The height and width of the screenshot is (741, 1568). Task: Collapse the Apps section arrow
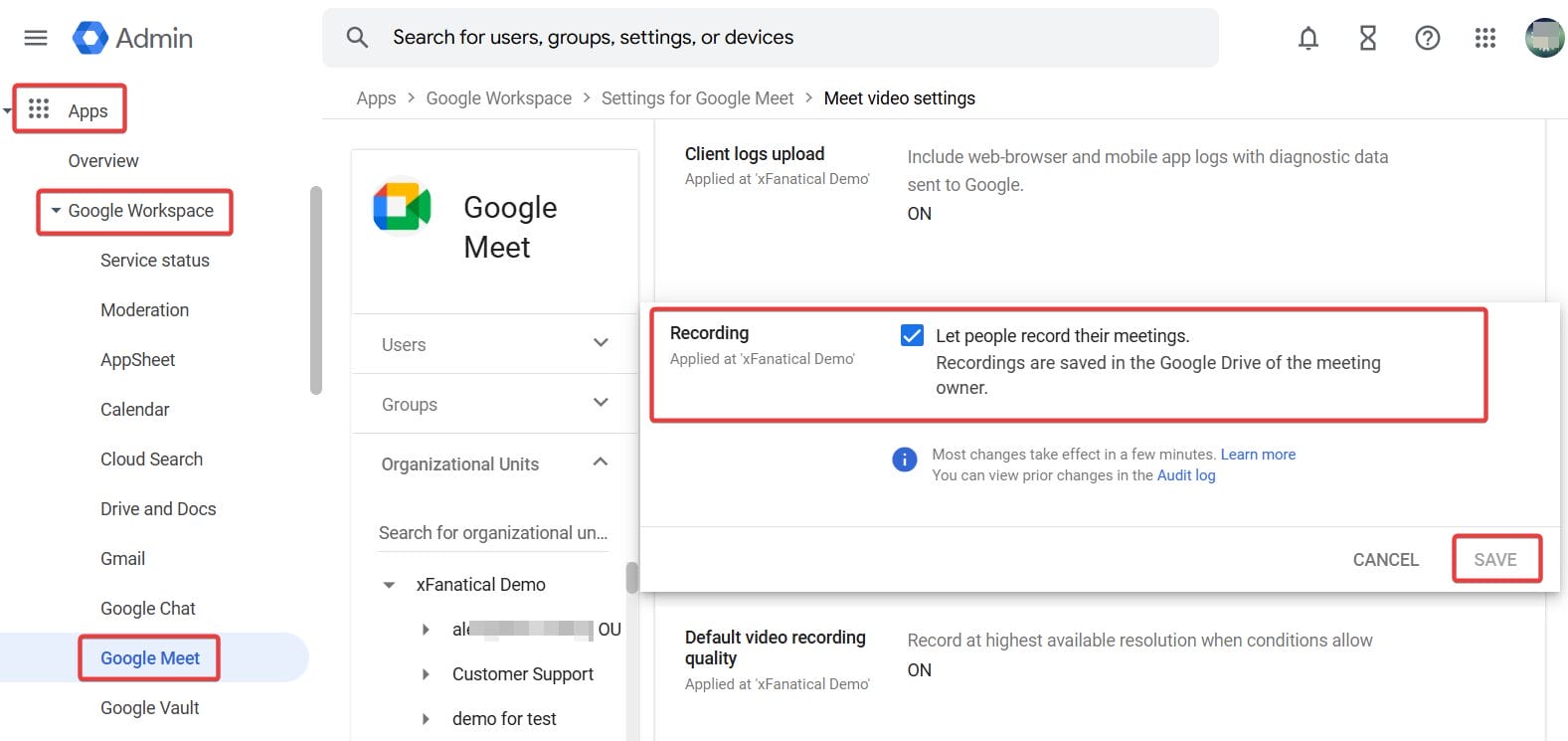7,110
